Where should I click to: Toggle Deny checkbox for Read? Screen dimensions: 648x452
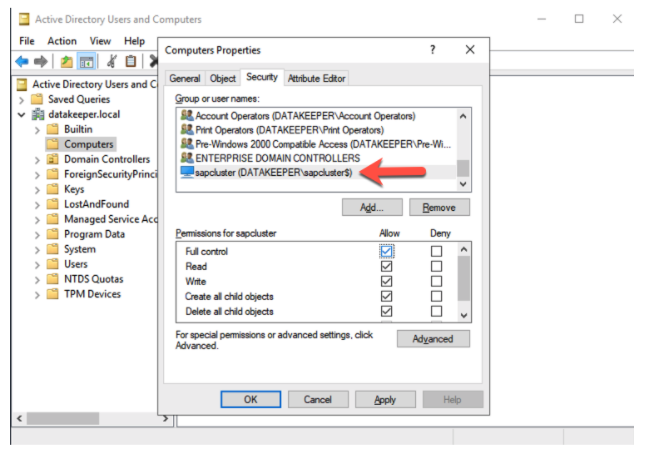coord(436,266)
